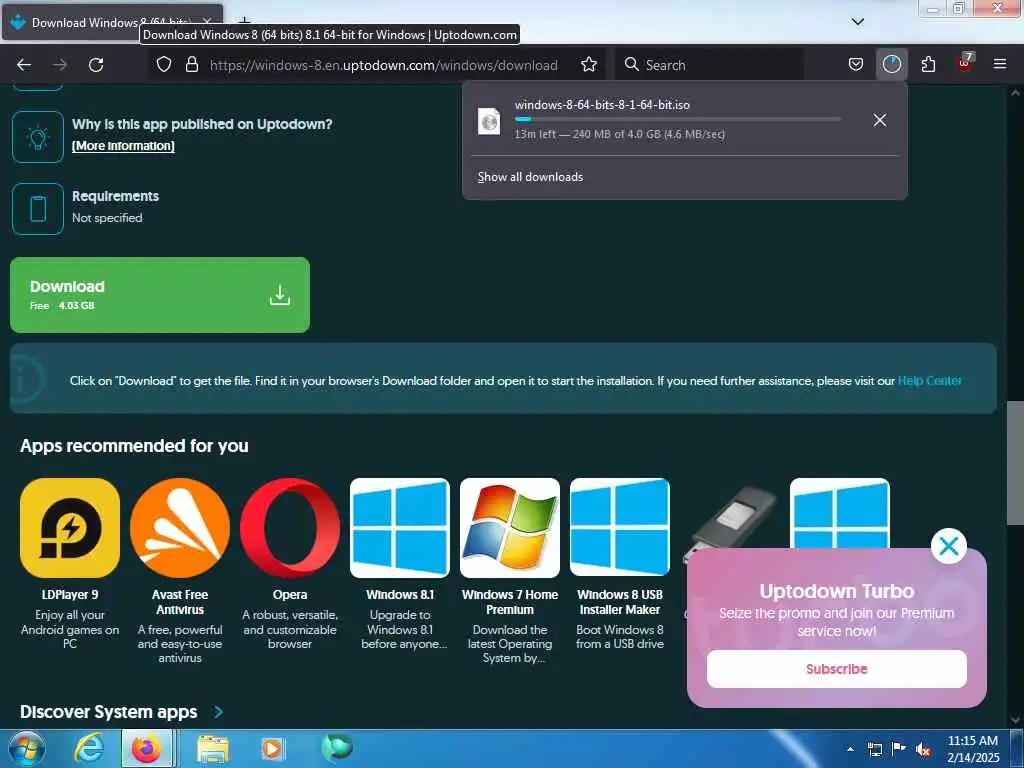
Task: Open the tracking protection shield icon
Action: point(164,65)
